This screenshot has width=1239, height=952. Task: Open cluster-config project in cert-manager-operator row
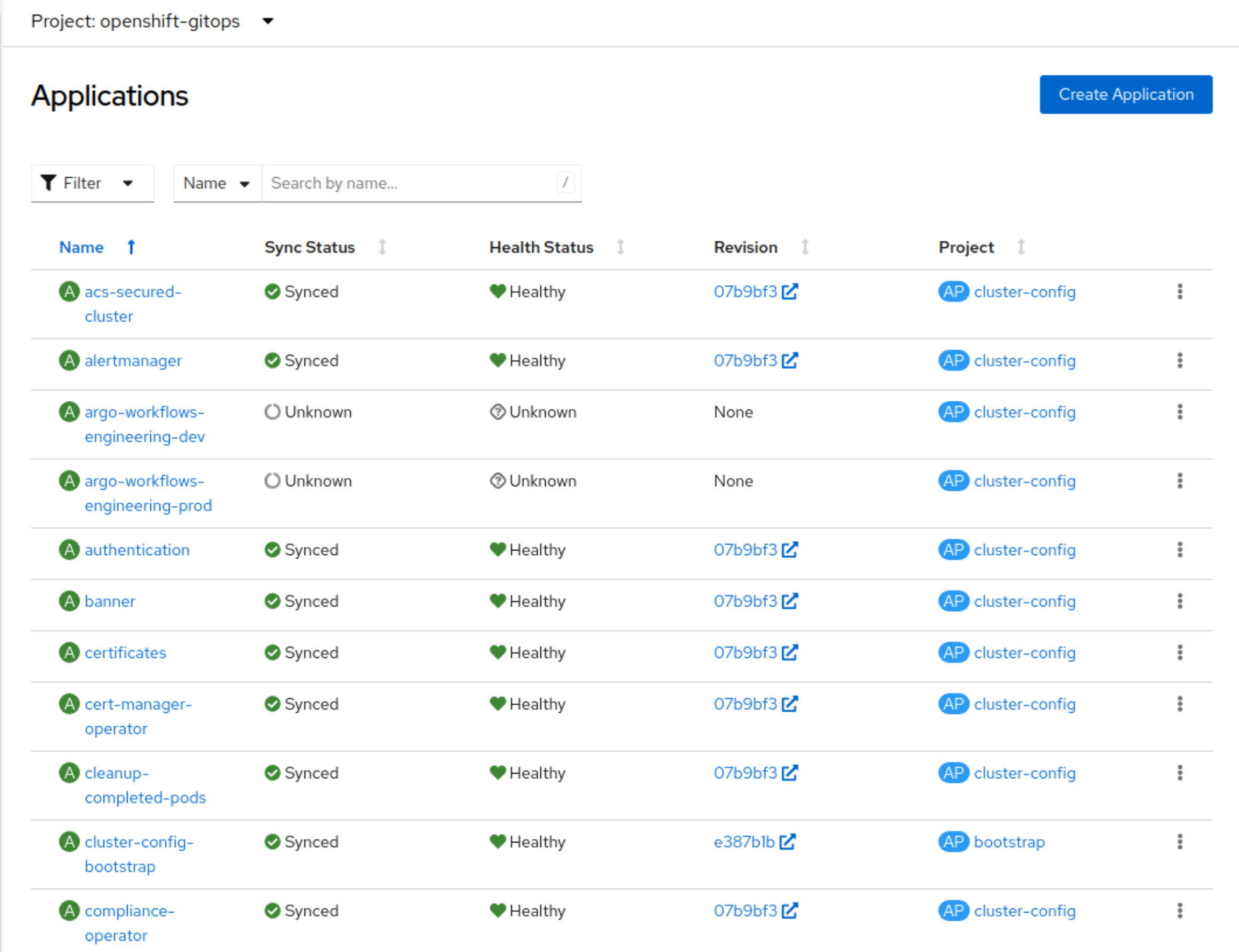coord(1025,704)
